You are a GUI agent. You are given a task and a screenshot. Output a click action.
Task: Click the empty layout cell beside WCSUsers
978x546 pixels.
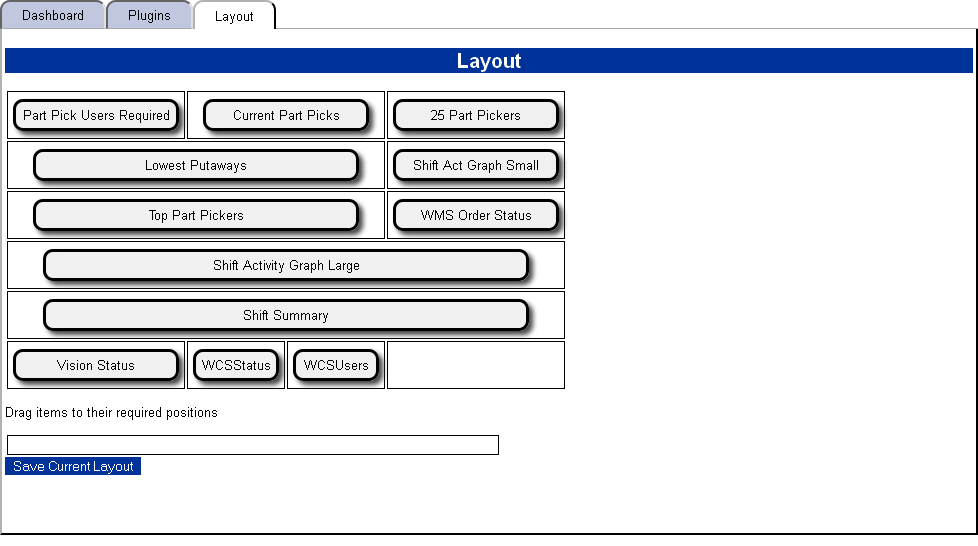[476, 365]
